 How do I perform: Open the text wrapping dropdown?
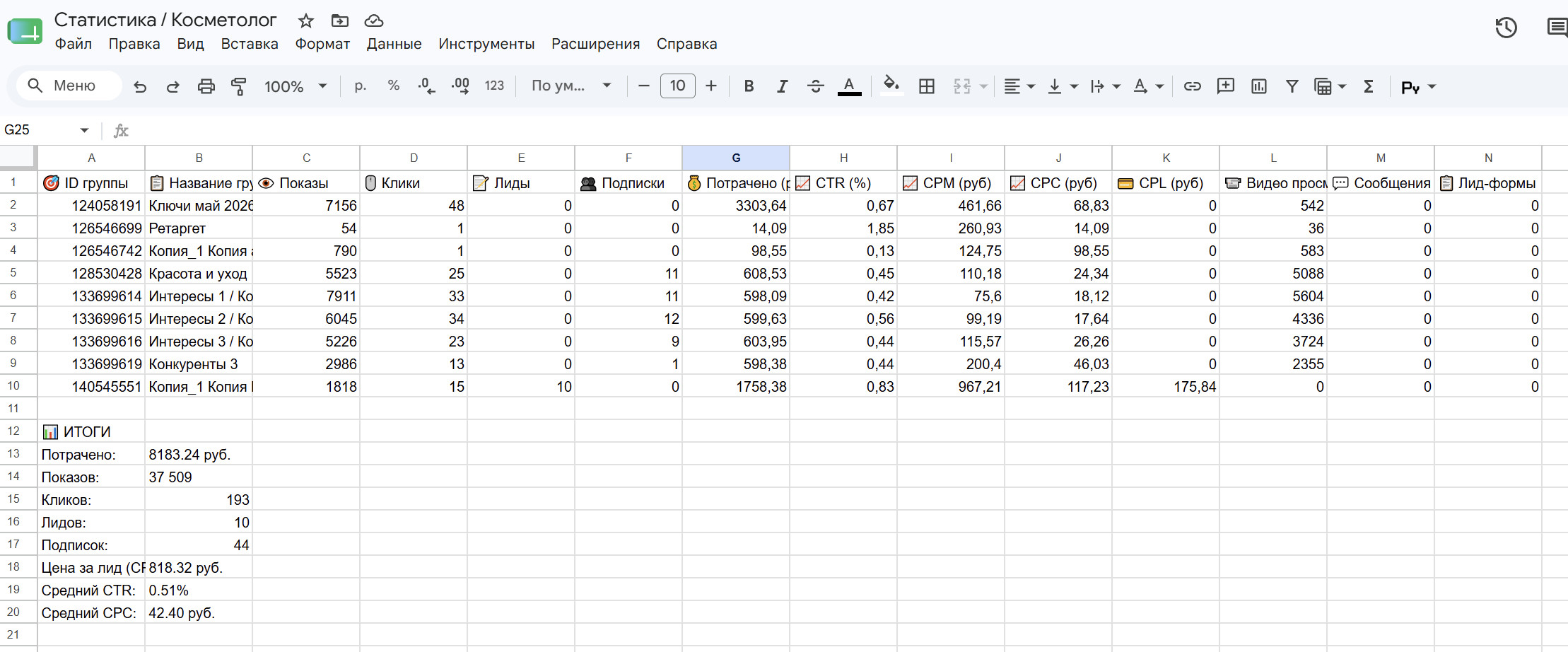click(x=1105, y=86)
